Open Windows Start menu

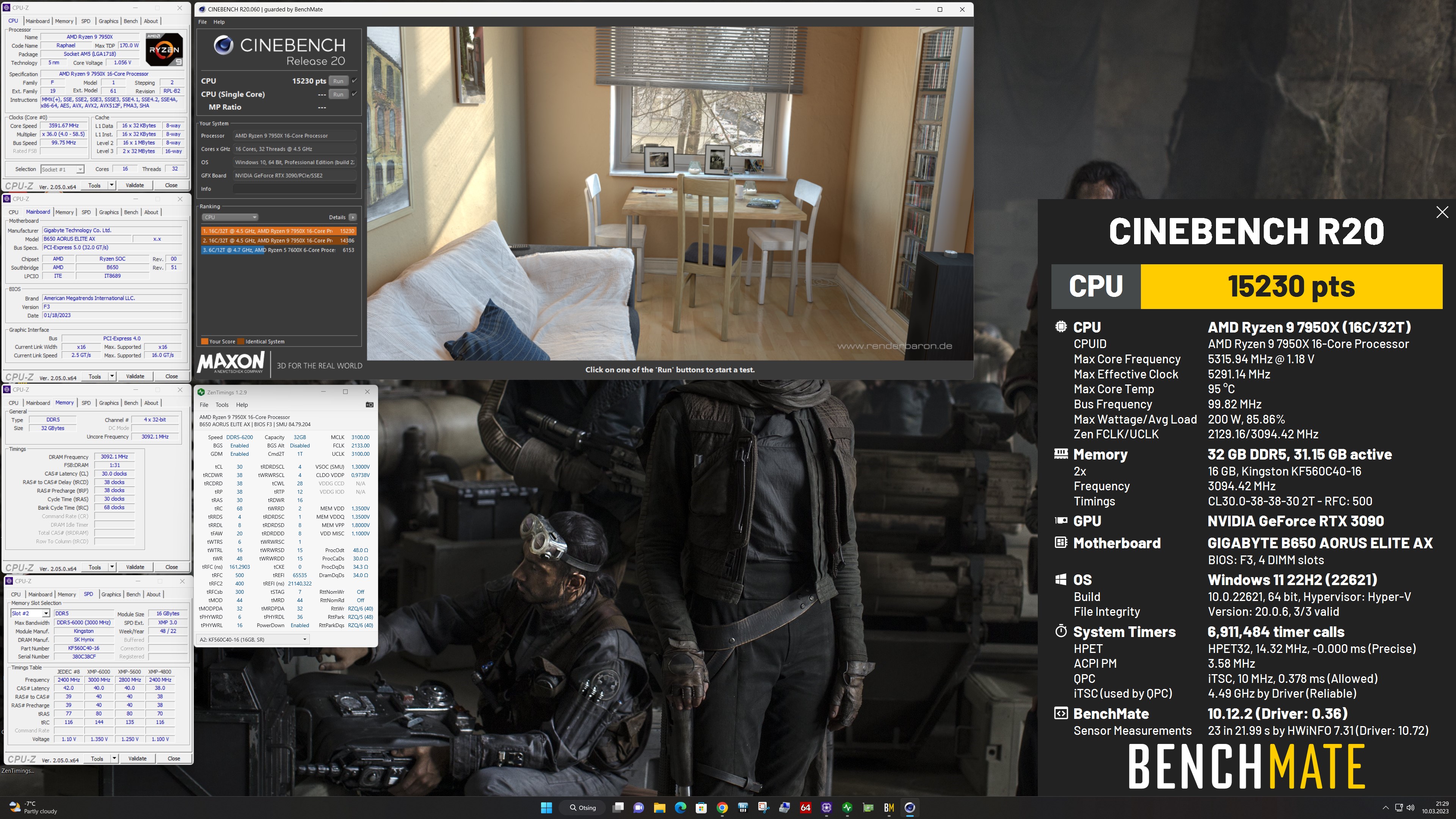546,808
